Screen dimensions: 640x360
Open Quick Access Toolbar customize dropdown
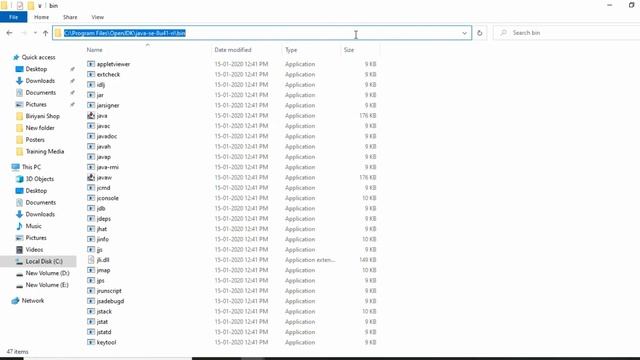click(x=40, y=6)
